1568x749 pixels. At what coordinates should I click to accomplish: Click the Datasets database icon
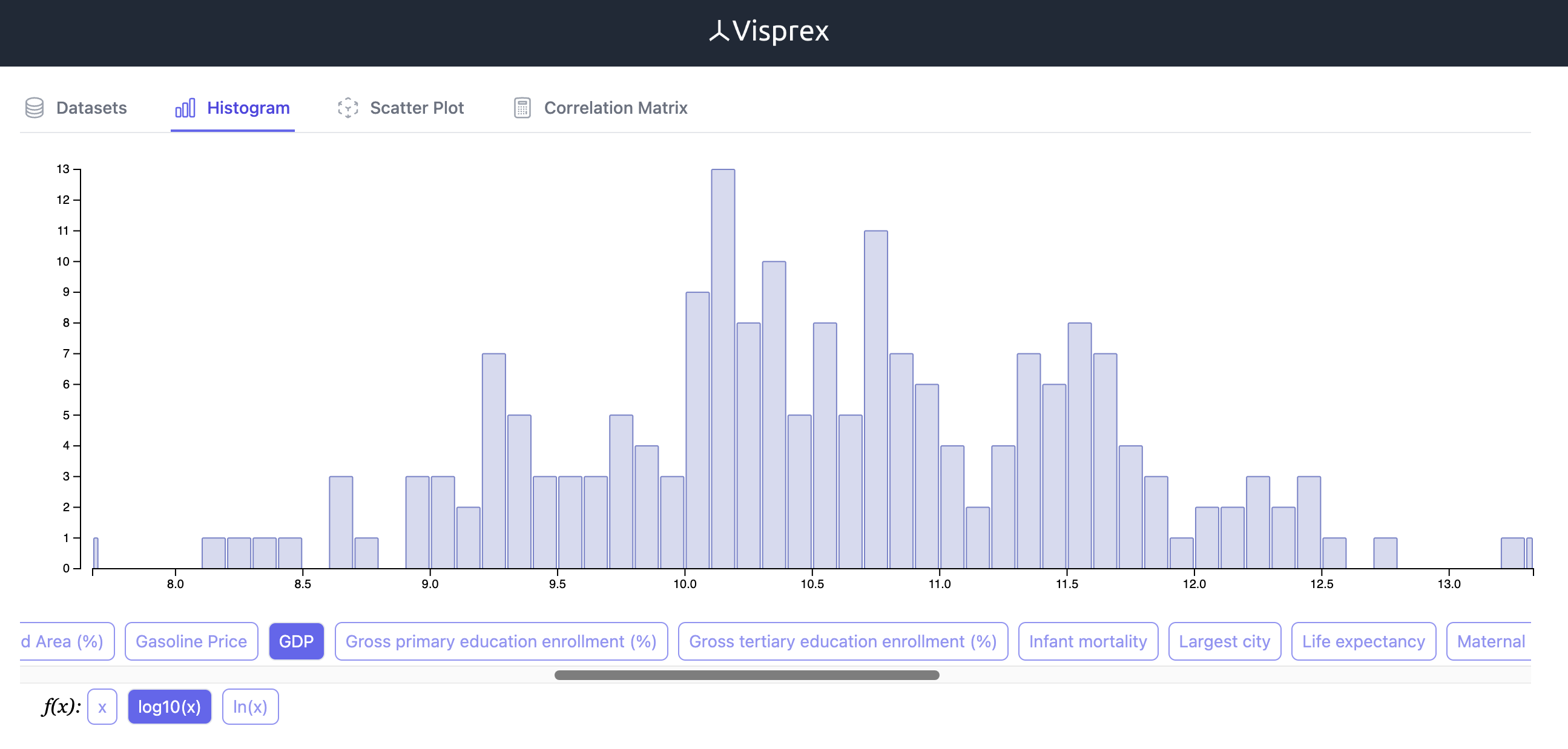point(35,108)
